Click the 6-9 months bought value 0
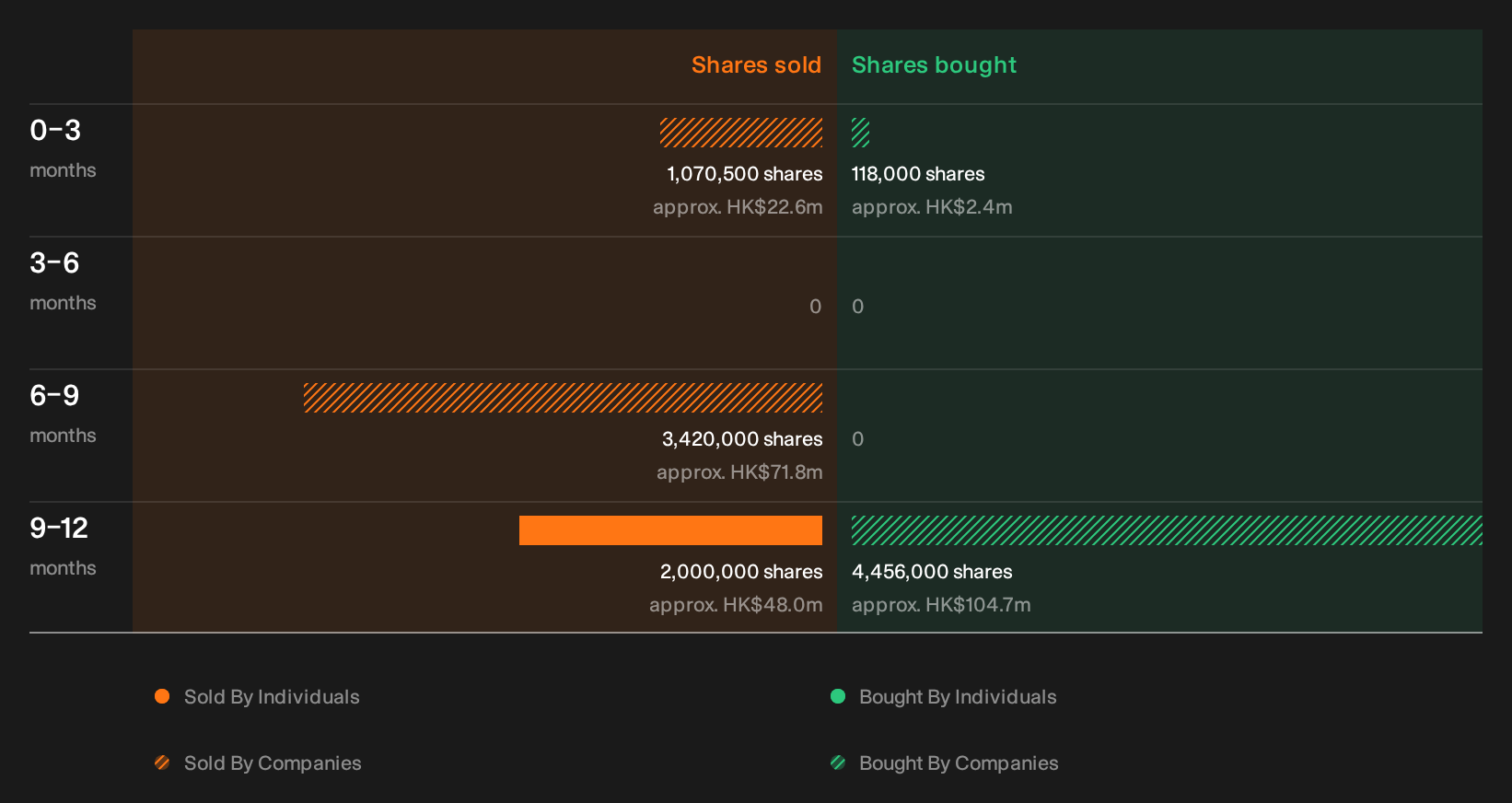 (858, 439)
